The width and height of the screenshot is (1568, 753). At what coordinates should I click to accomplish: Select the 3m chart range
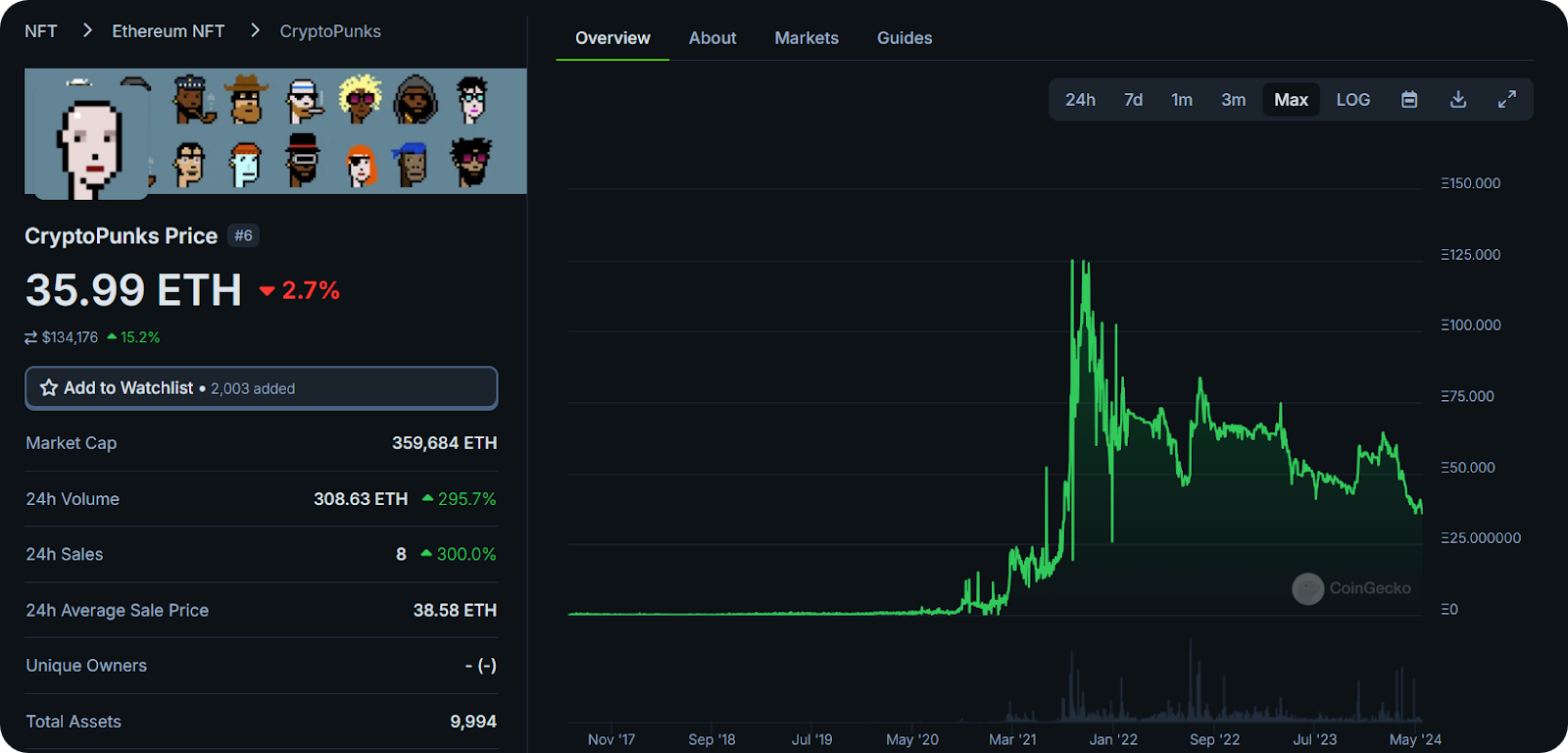click(1233, 100)
